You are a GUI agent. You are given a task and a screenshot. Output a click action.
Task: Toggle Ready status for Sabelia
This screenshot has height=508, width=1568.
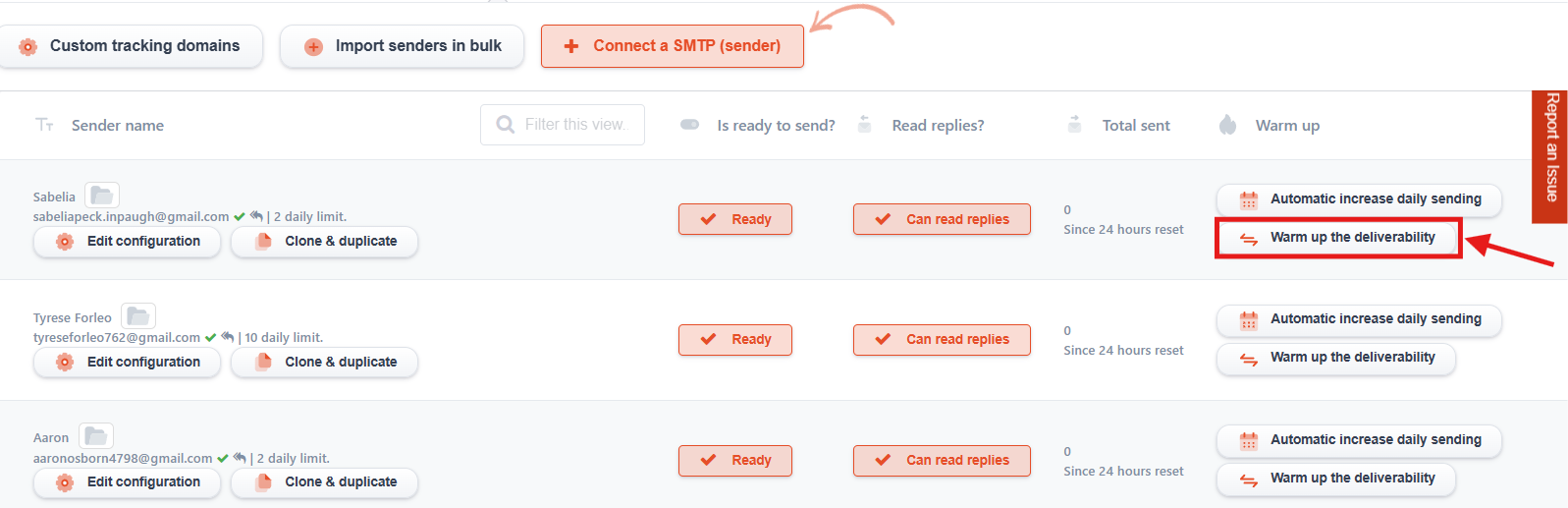[735, 219]
